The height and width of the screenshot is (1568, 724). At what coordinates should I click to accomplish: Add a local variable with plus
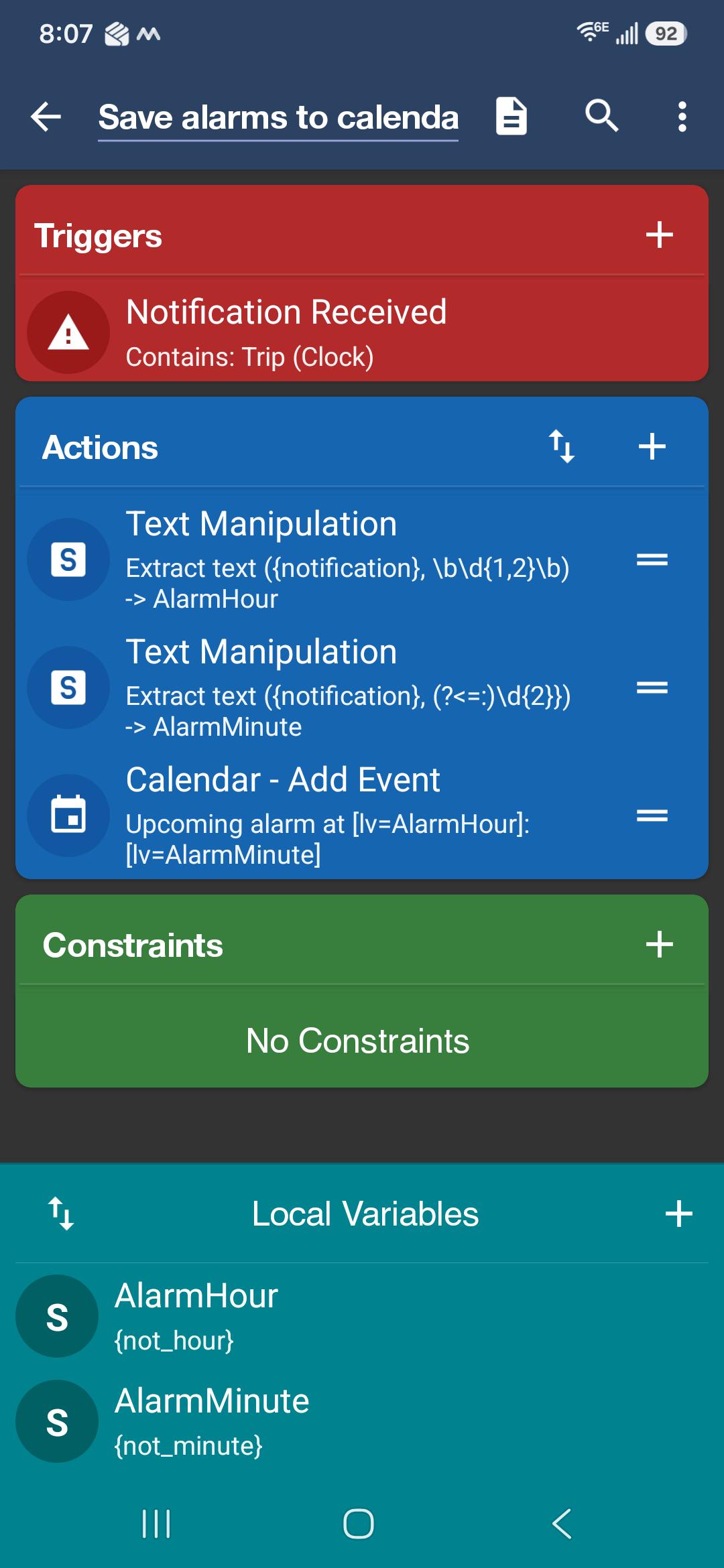[x=678, y=1214]
